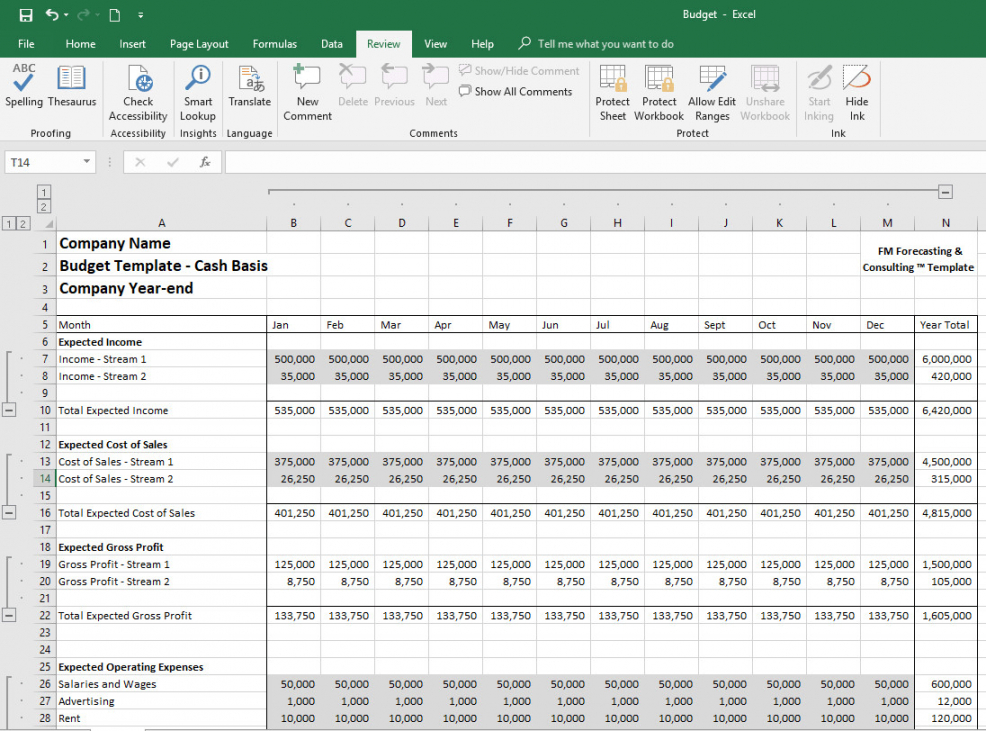
Task: Toggle Show All Comments
Action: pyautogui.click(x=516, y=91)
